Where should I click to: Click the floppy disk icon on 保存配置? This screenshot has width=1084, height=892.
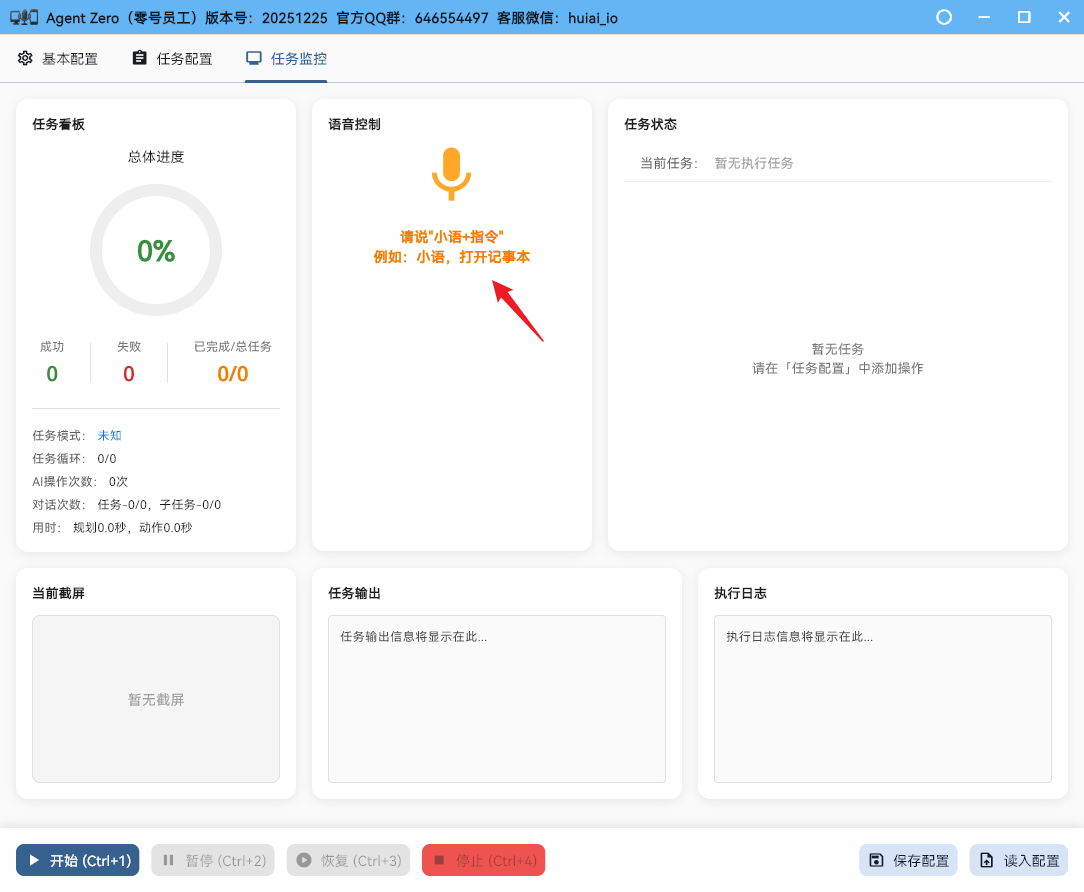[876, 860]
